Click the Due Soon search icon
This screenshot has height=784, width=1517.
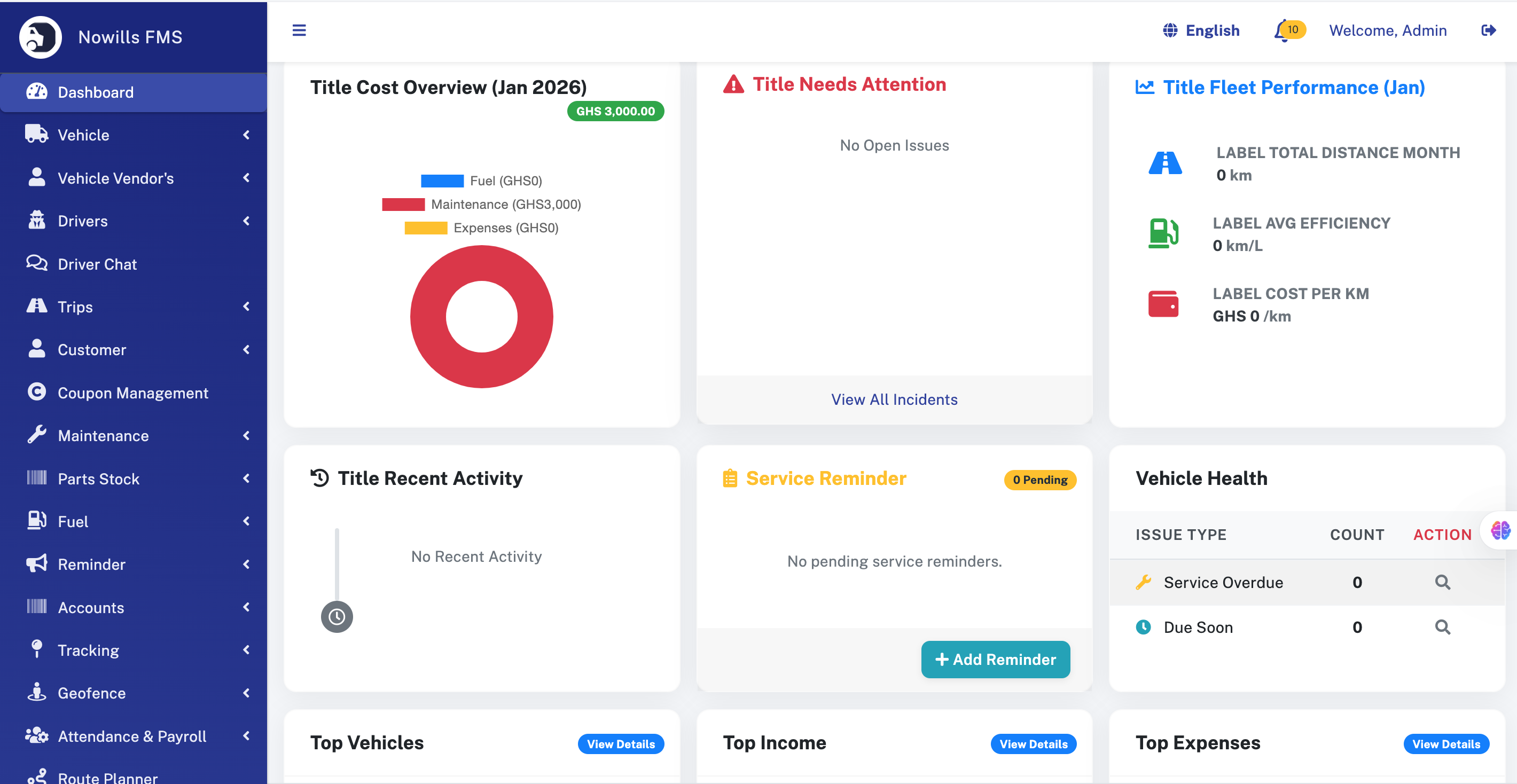point(1442,627)
